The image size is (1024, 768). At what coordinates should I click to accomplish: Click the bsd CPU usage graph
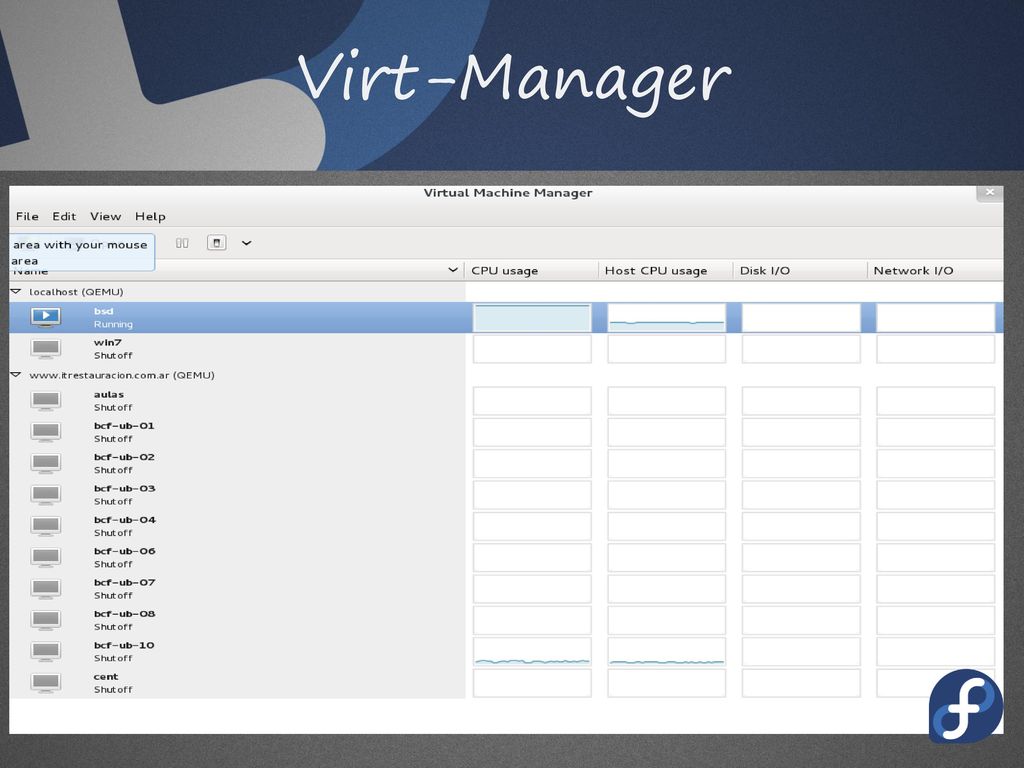click(532, 317)
